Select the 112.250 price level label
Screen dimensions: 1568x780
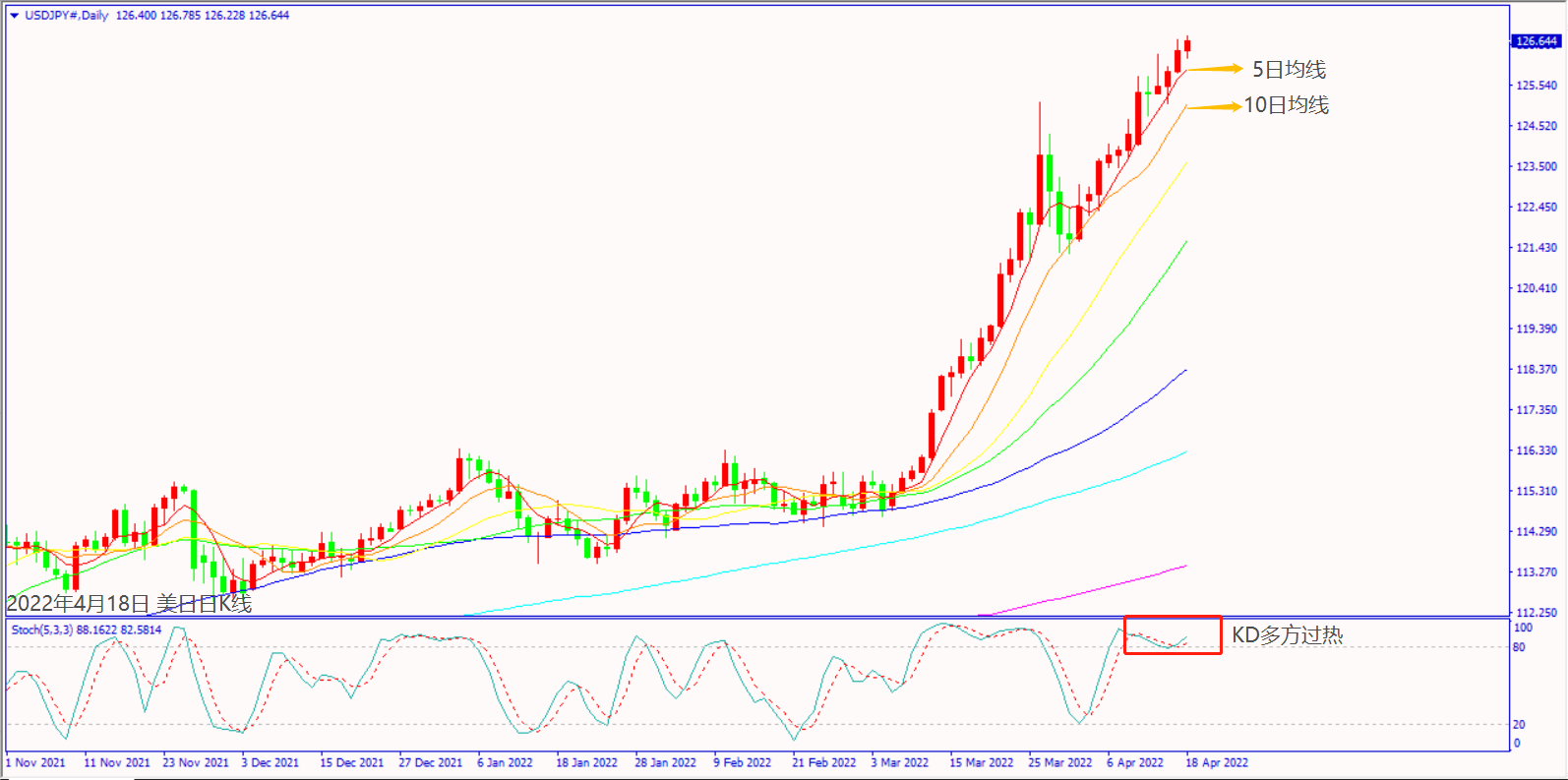1537,612
